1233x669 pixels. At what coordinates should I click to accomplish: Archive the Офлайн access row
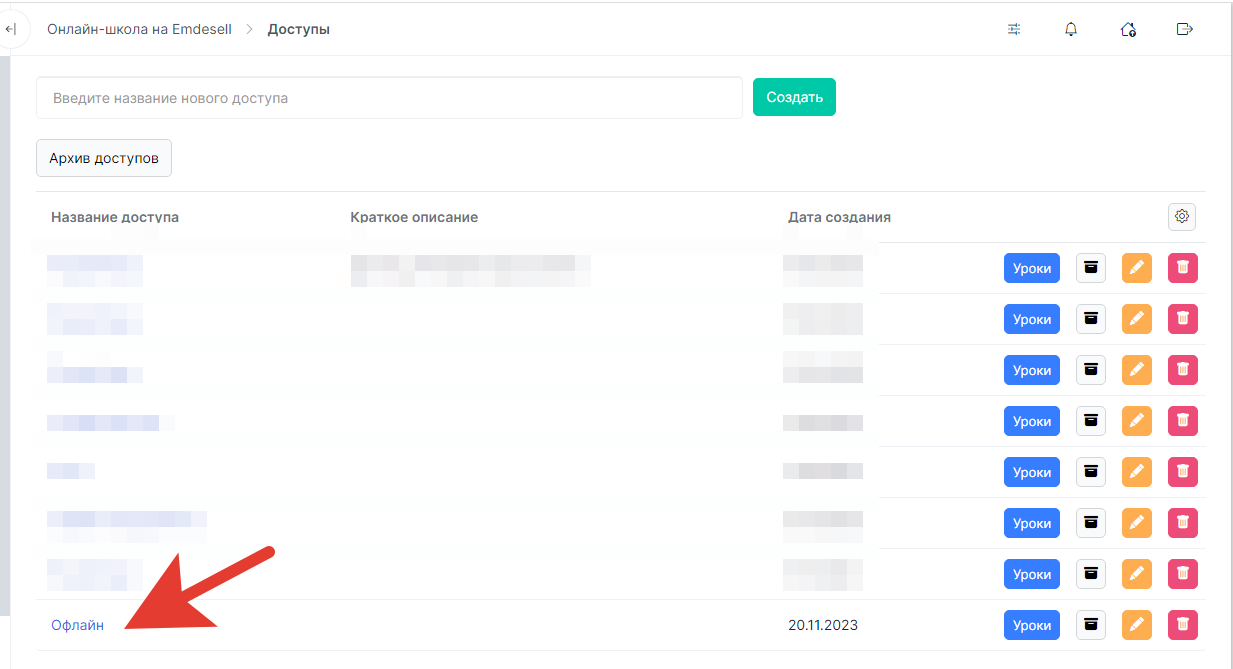[1091, 625]
